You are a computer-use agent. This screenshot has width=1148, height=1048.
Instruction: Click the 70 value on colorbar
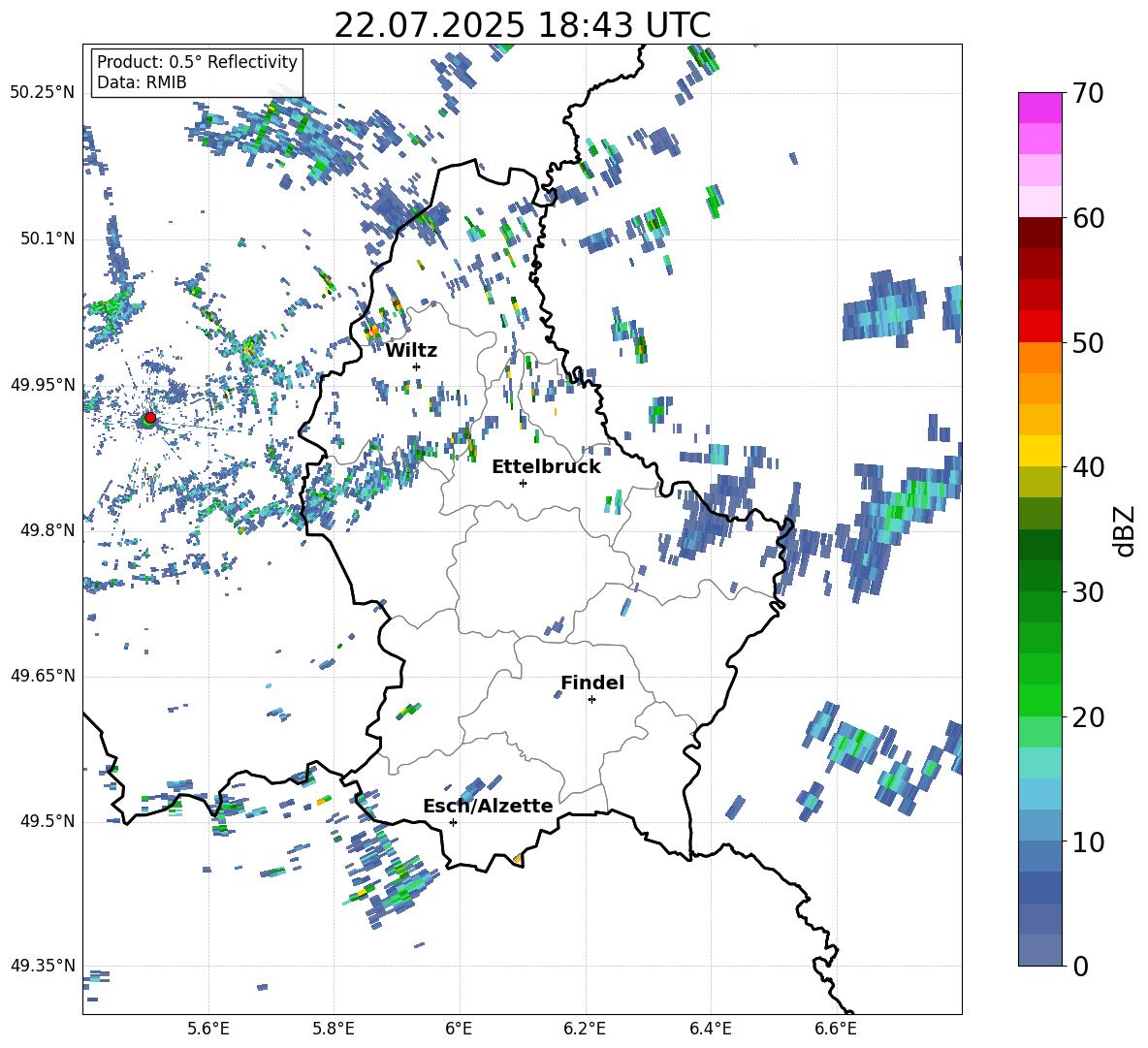point(1088,93)
